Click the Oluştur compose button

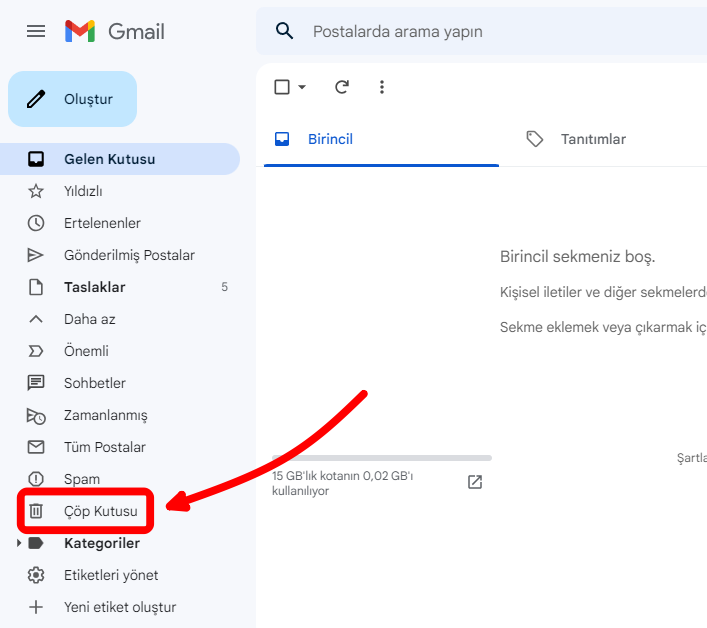click(72, 99)
